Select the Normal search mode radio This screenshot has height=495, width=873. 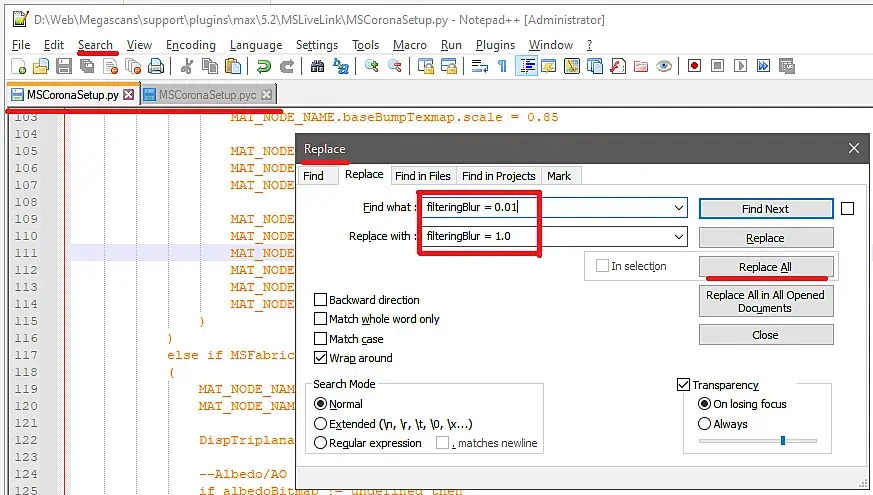pyautogui.click(x=320, y=404)
